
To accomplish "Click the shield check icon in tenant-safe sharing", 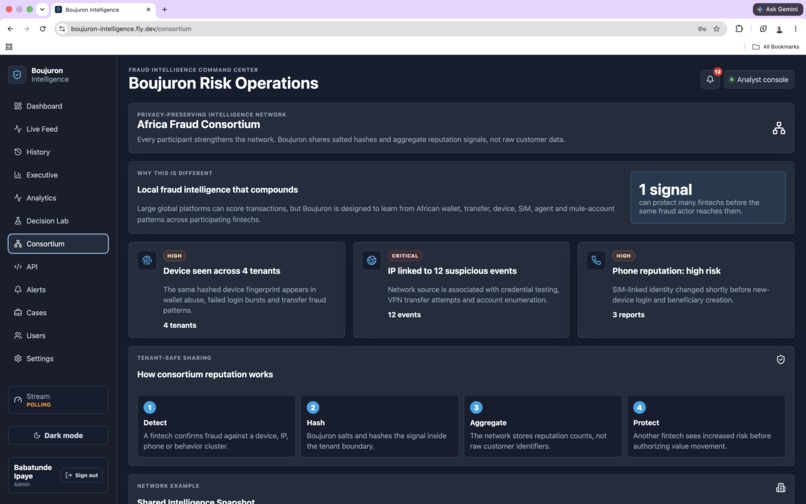I will pyautogui.click(x=780, y=359).
